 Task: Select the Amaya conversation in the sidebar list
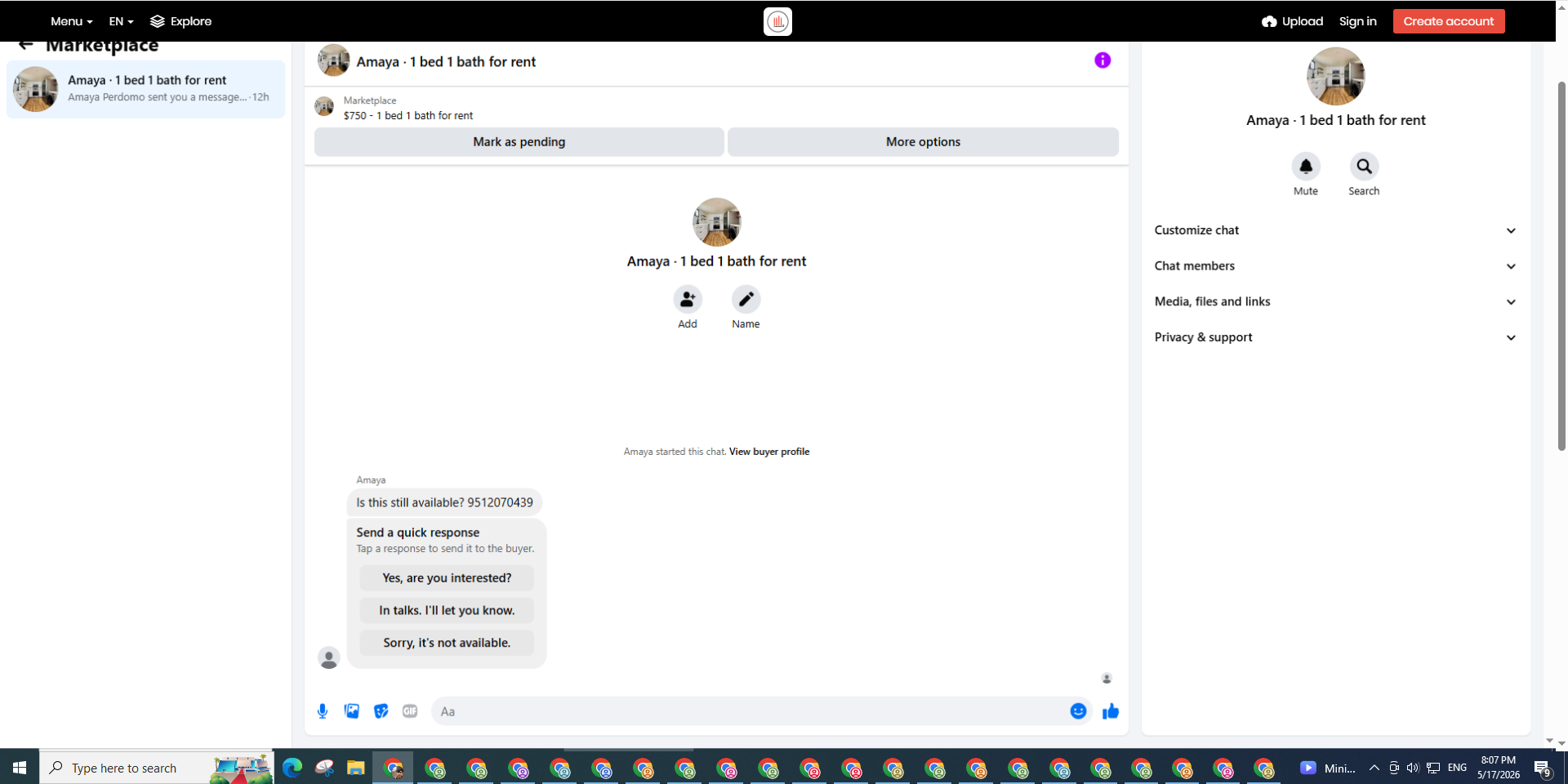146,89
